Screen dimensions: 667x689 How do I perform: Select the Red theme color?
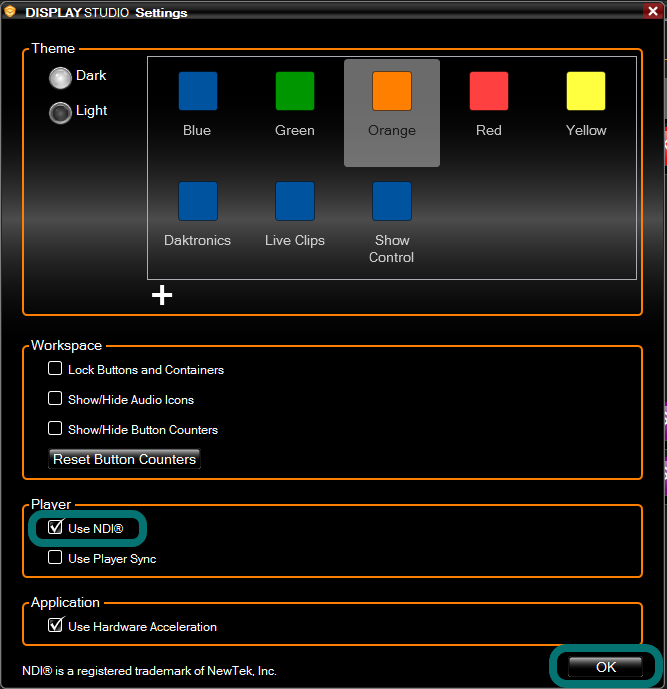coord(489,91)
